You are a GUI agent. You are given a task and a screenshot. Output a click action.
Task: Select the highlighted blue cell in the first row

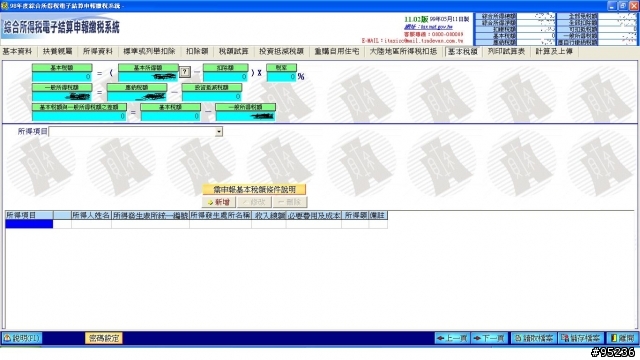29,224
